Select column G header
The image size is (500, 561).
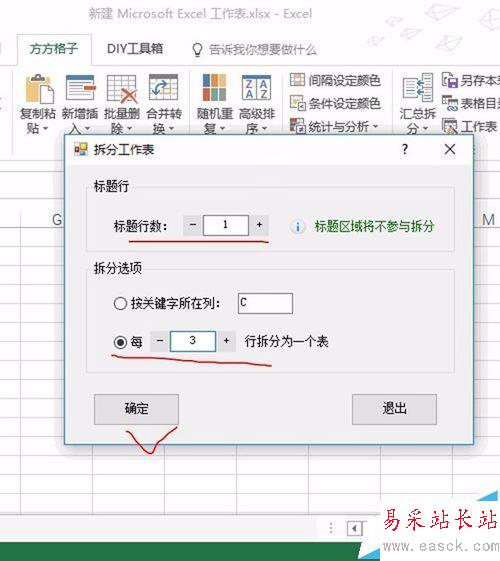tap(57, 219)
